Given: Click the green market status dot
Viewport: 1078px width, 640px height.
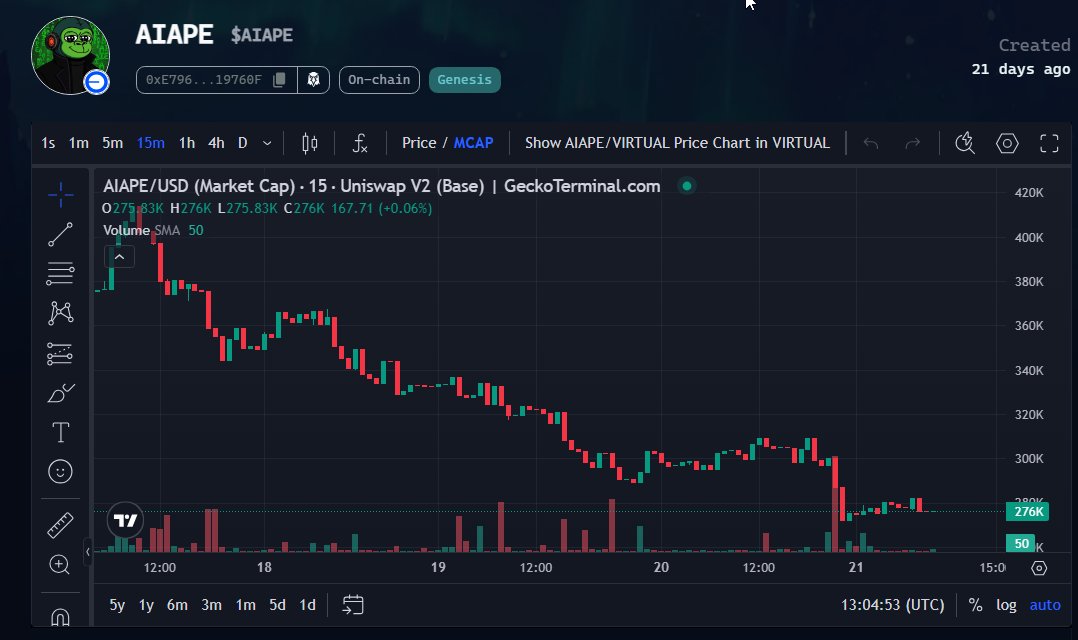Looking at the screenshot, I should pyautogui.click(x=686, y=186).
